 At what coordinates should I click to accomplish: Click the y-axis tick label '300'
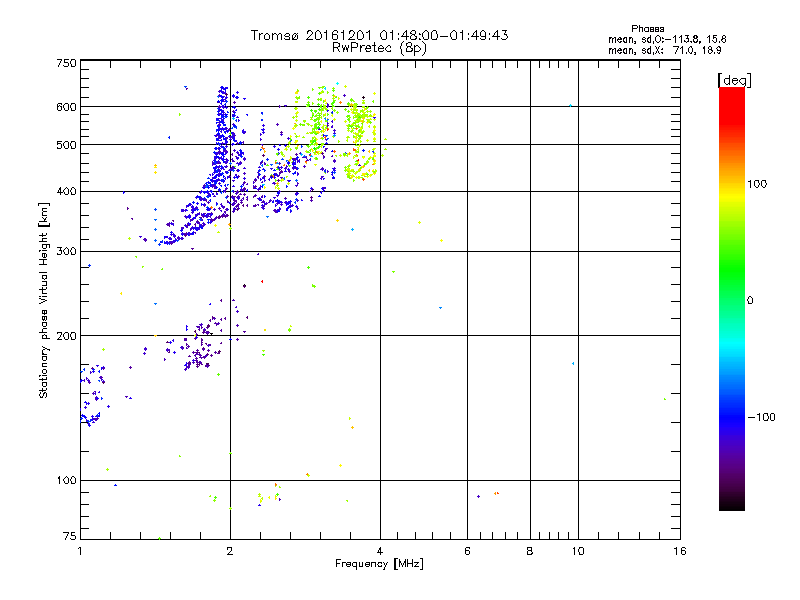66,252
